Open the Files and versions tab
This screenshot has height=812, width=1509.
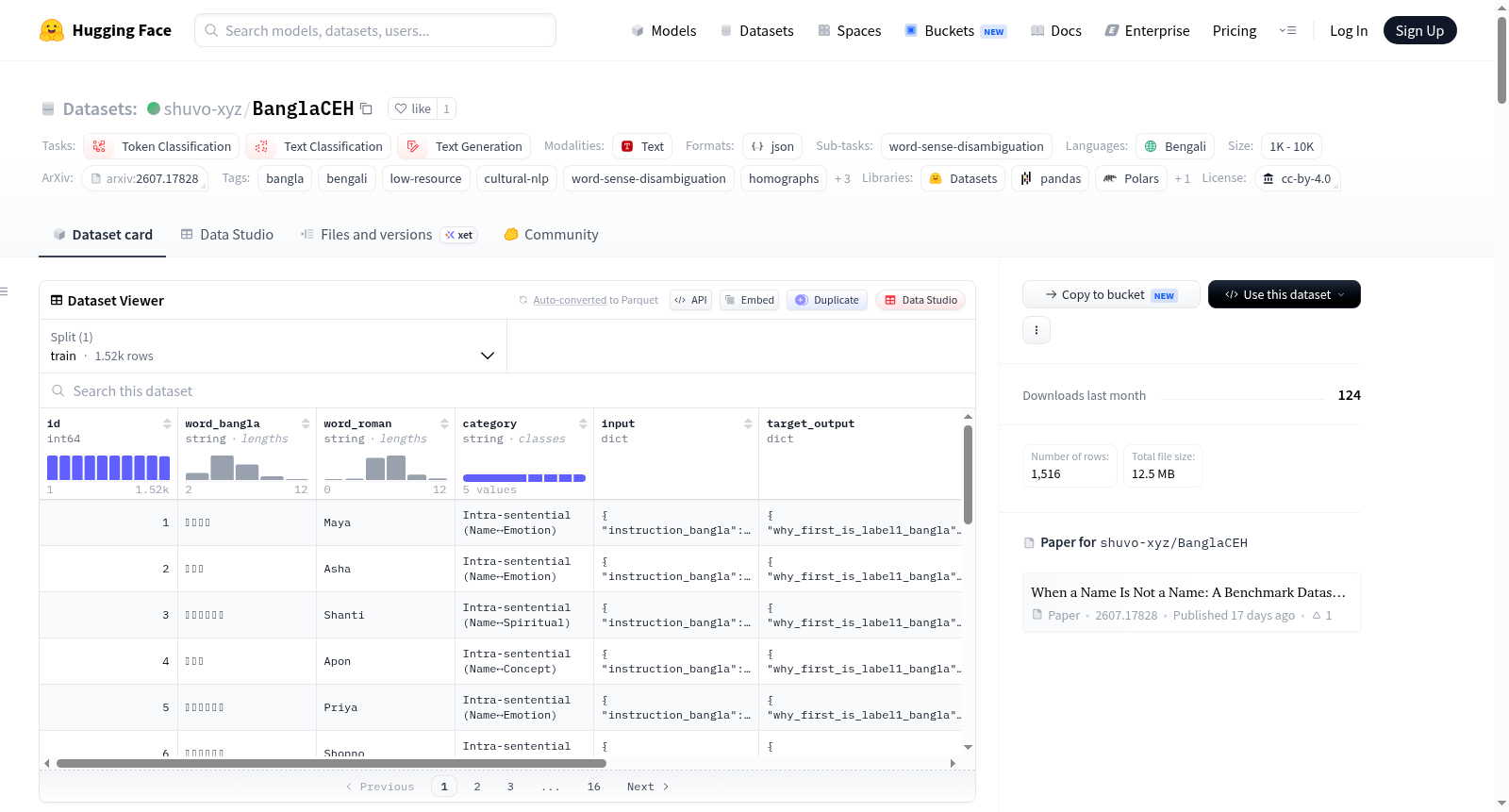389,235
